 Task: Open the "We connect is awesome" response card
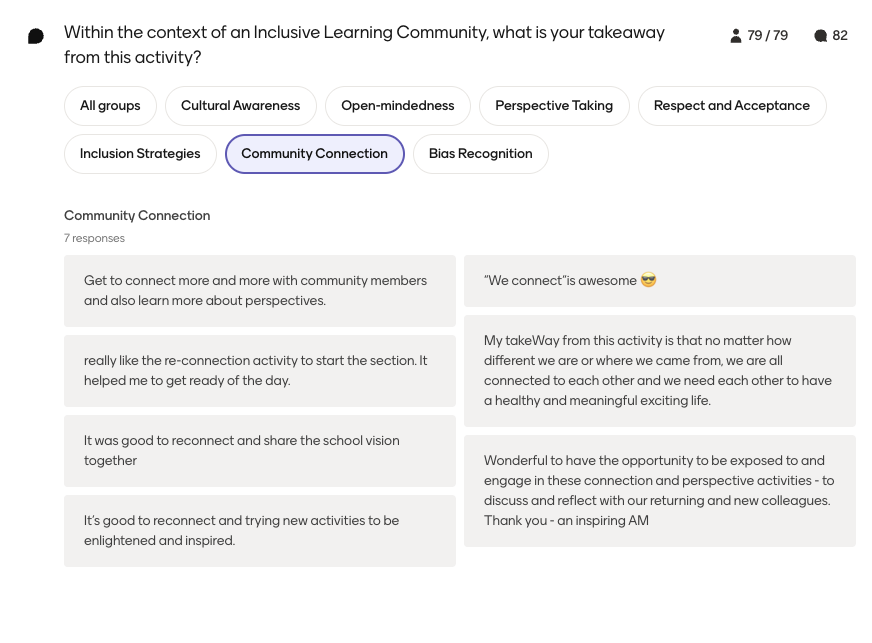tap(660, 281)
